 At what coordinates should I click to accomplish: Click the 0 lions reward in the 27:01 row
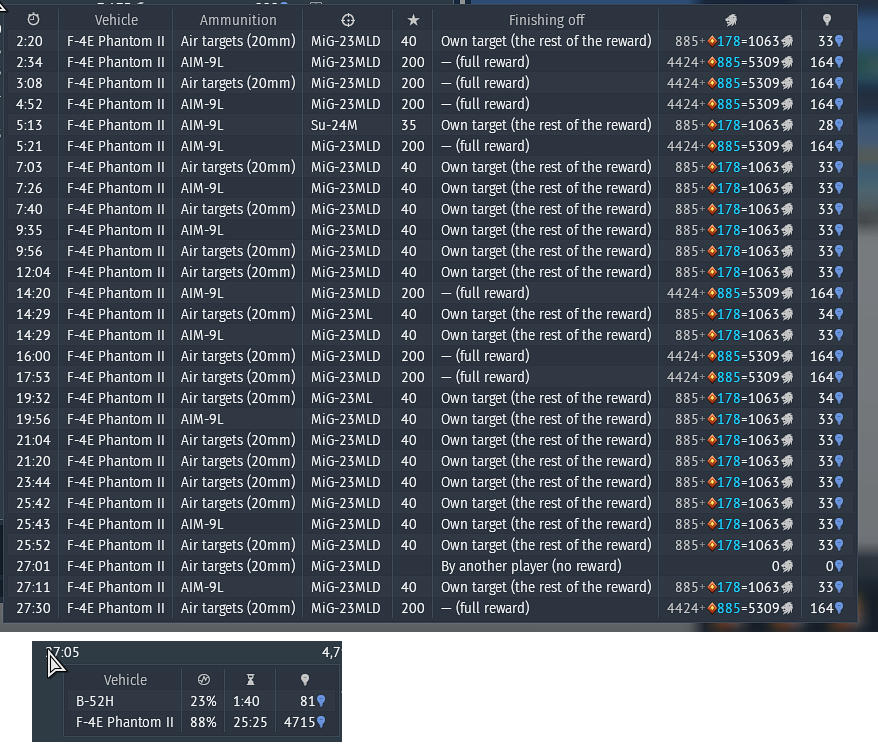pyautogui.click(x=782, y=566)
